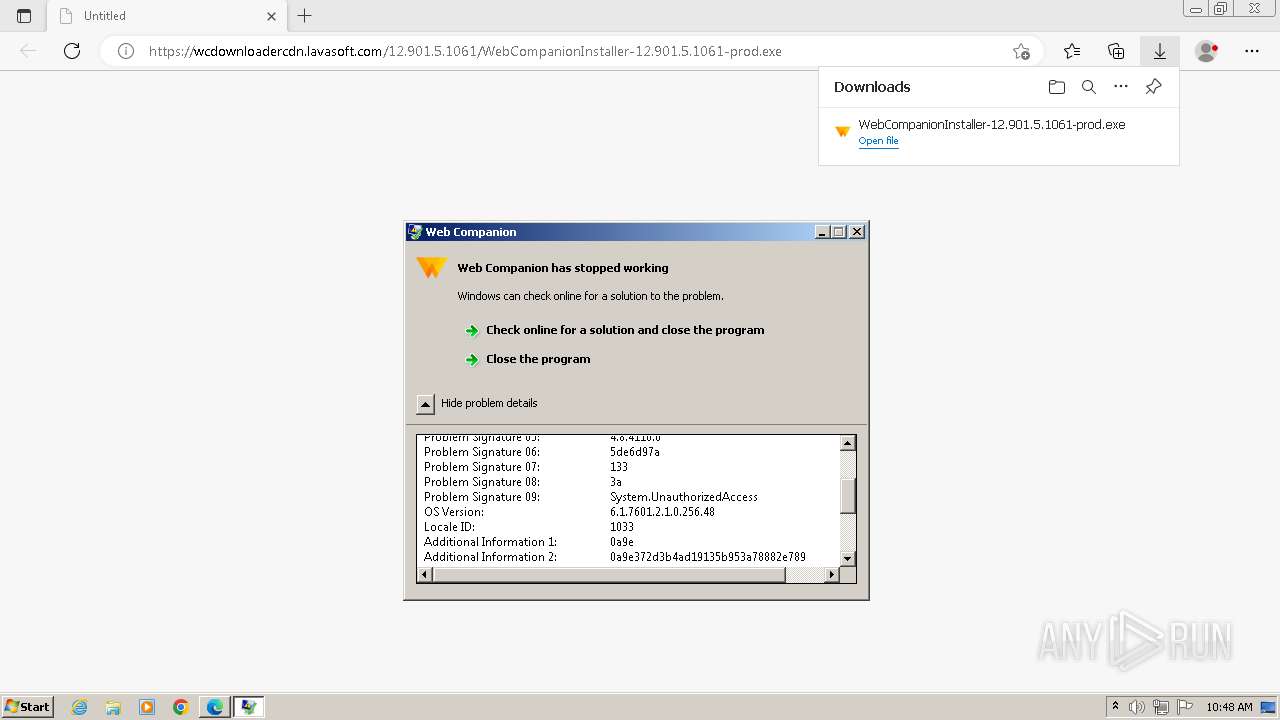This screenshot has width=1280, height=720.
Task: Select System.UnauthorizedAccess text
Action: tap(684, 497)
